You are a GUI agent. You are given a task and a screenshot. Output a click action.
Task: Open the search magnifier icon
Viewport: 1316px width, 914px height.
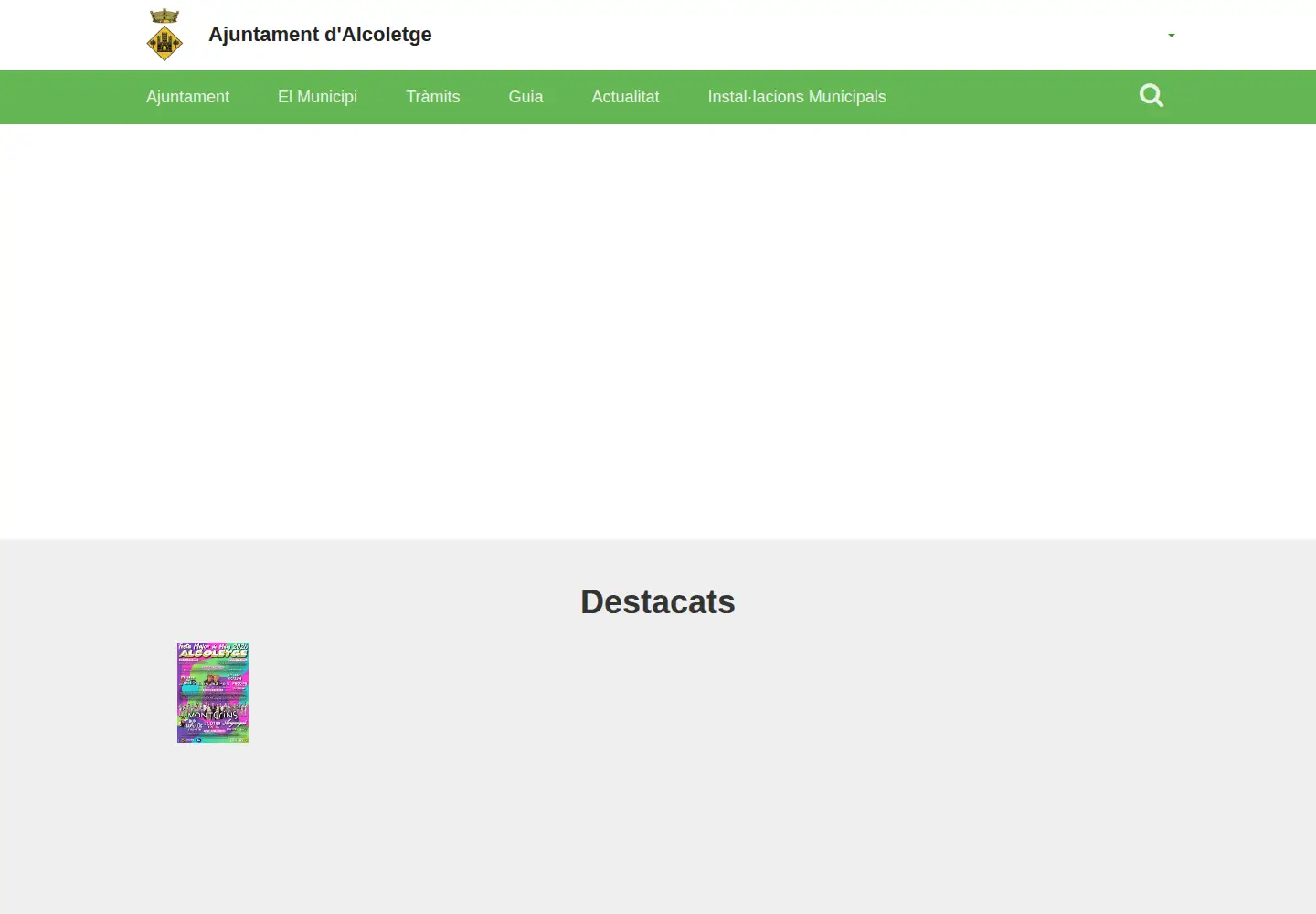click(x=1151, y=95)
